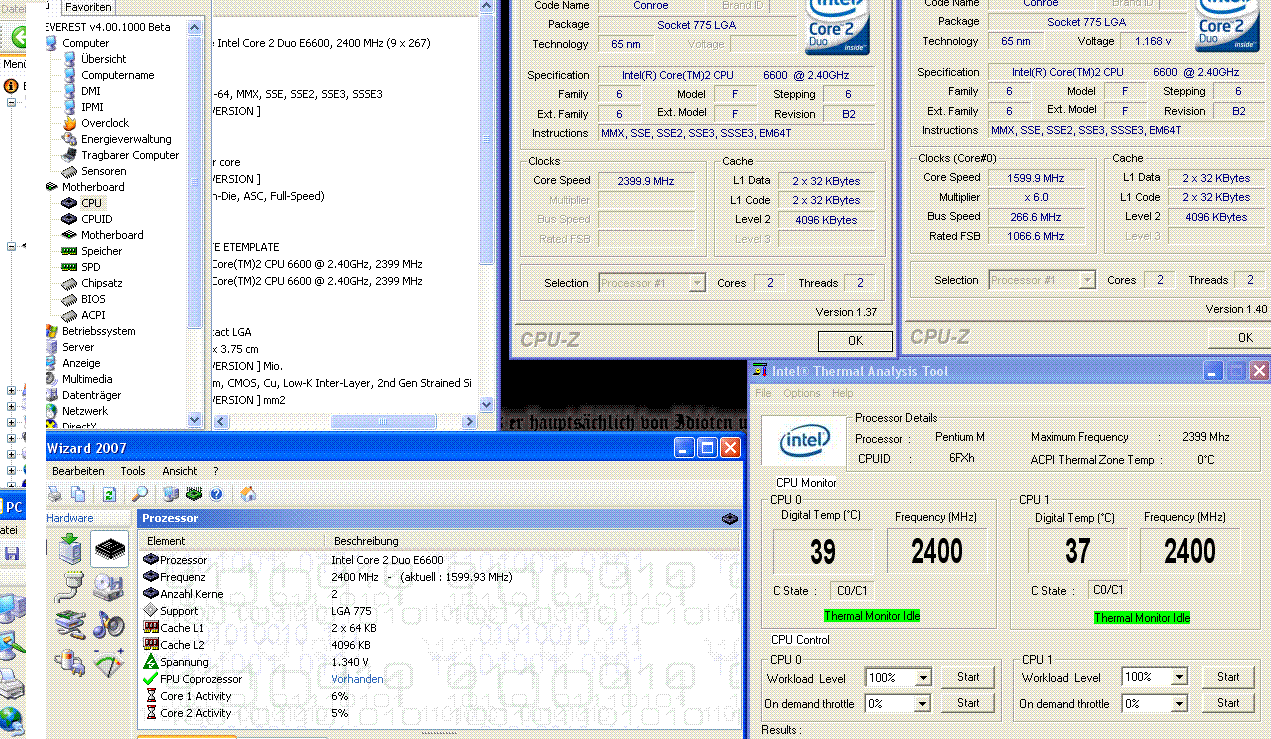Click the speaker icon beside Multimedia in Everest
The image size is (1271, 739).
(52, 379)
